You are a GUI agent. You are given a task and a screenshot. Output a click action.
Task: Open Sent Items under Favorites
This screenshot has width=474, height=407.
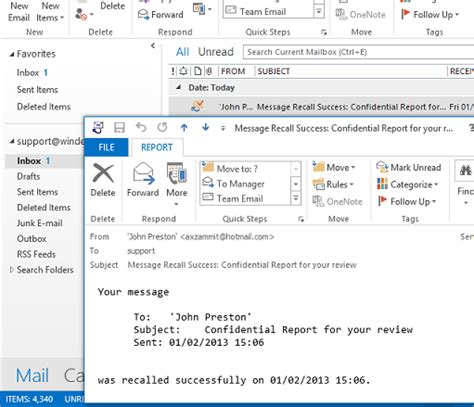click(37, 90)
